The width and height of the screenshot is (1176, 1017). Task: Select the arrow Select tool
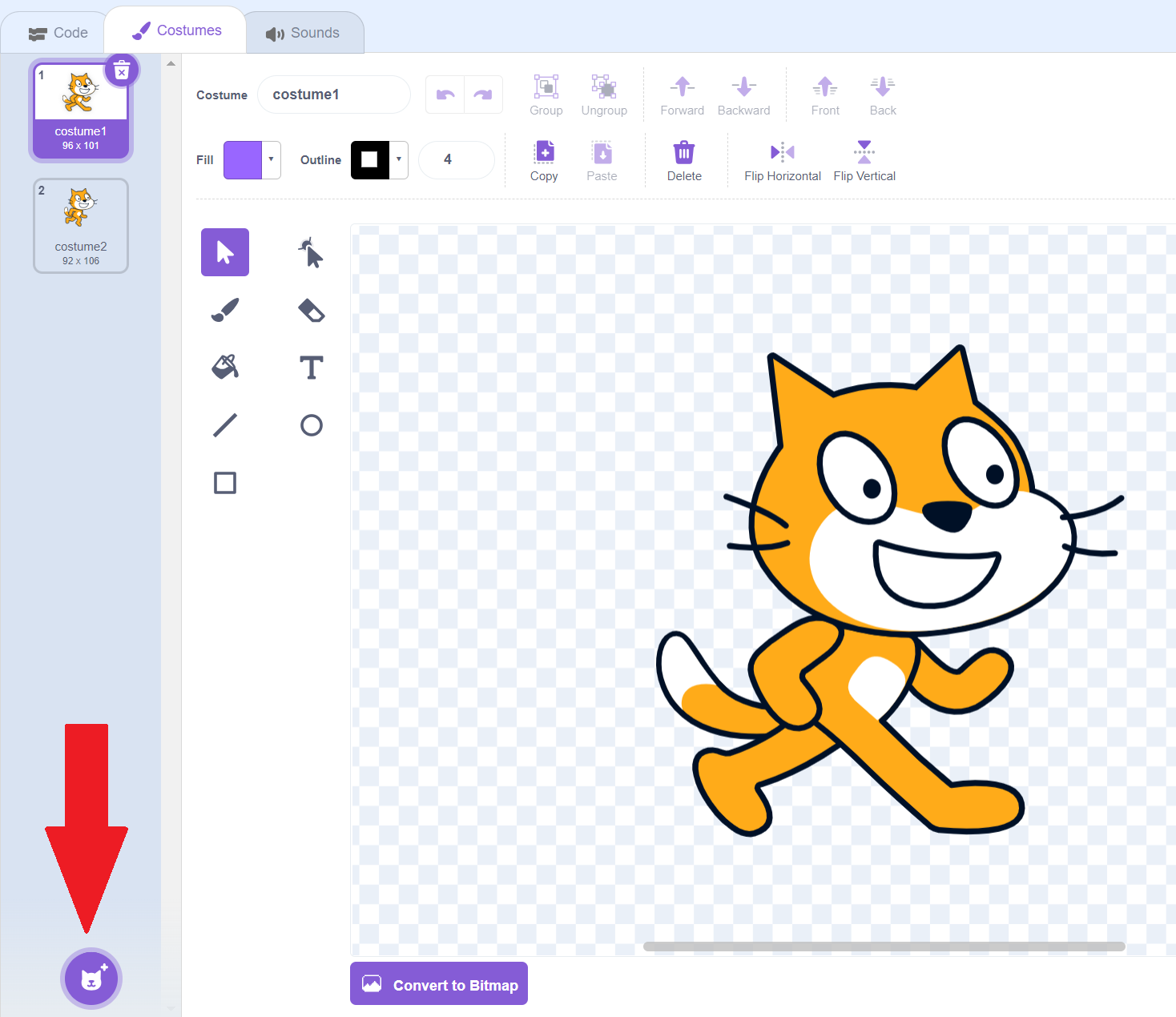tap(225, 252)
